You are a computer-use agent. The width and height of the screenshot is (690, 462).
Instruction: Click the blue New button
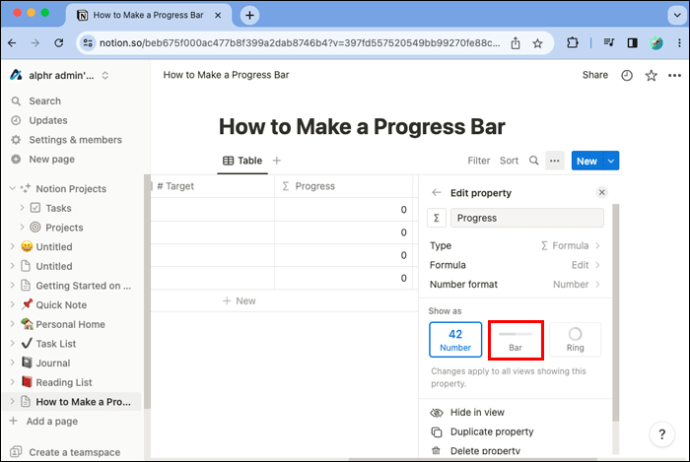(x=587, y=161)
